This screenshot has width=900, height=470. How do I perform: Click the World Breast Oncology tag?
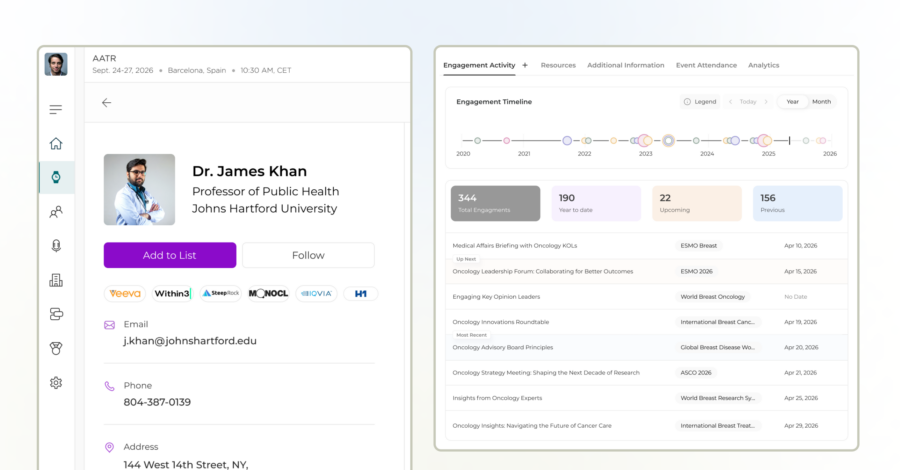tap(712, 297)
